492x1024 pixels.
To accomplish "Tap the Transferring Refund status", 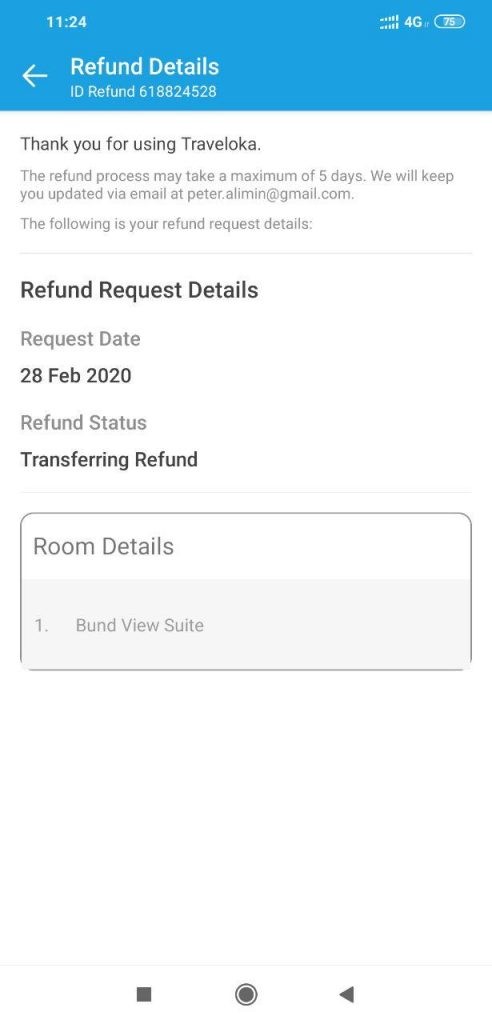I will coord(109,459).
